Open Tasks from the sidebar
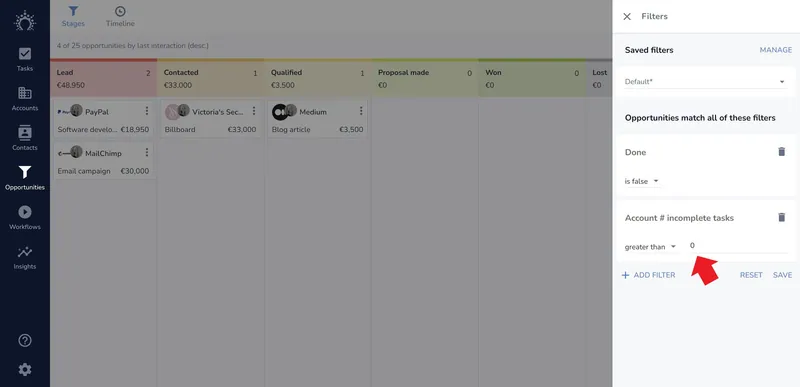Image resolution: width=800 pixels, height=387 pixels. point(24,59)
